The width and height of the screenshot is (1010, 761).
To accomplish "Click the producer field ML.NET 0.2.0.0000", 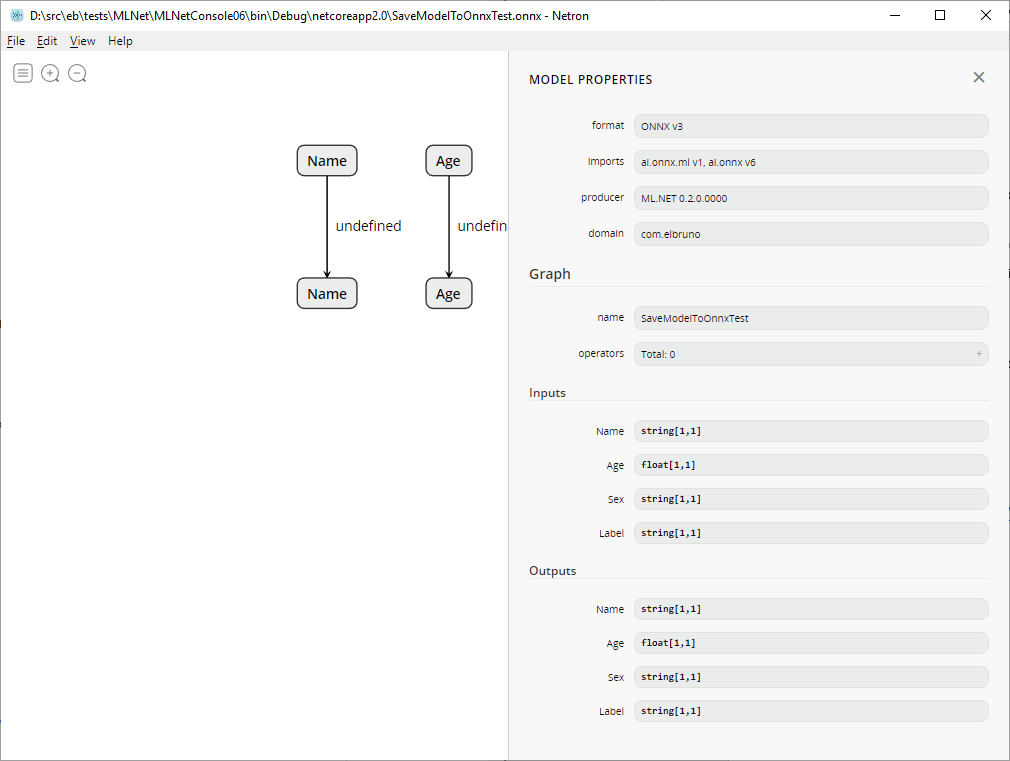I will pos(810,198).
